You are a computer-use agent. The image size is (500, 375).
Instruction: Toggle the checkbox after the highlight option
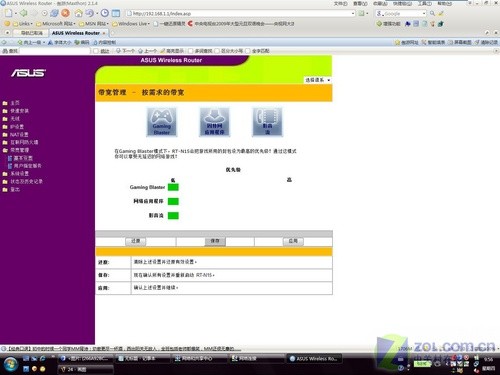pyautogui.click(x=190, y=51)
